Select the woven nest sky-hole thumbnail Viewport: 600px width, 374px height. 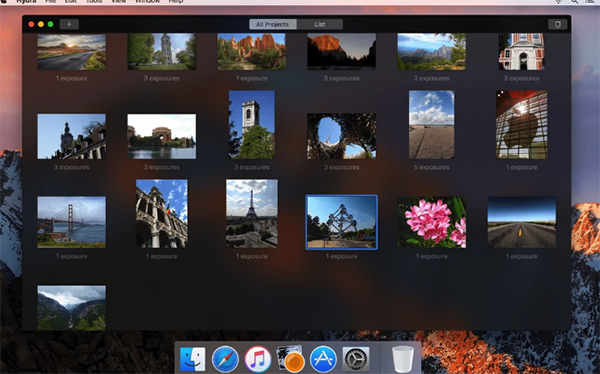pyautogui.click(x=341, y=136)
